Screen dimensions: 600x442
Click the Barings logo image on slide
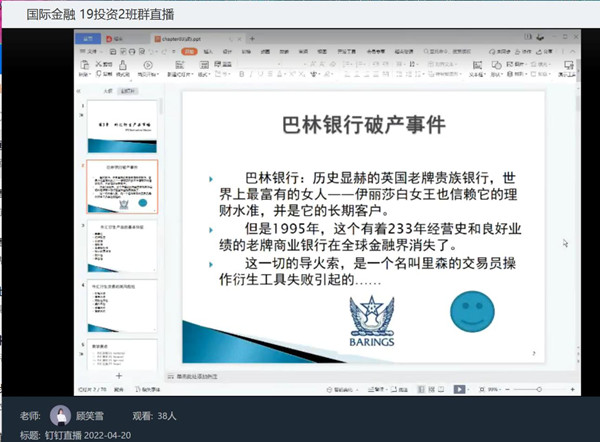[371, 322]
